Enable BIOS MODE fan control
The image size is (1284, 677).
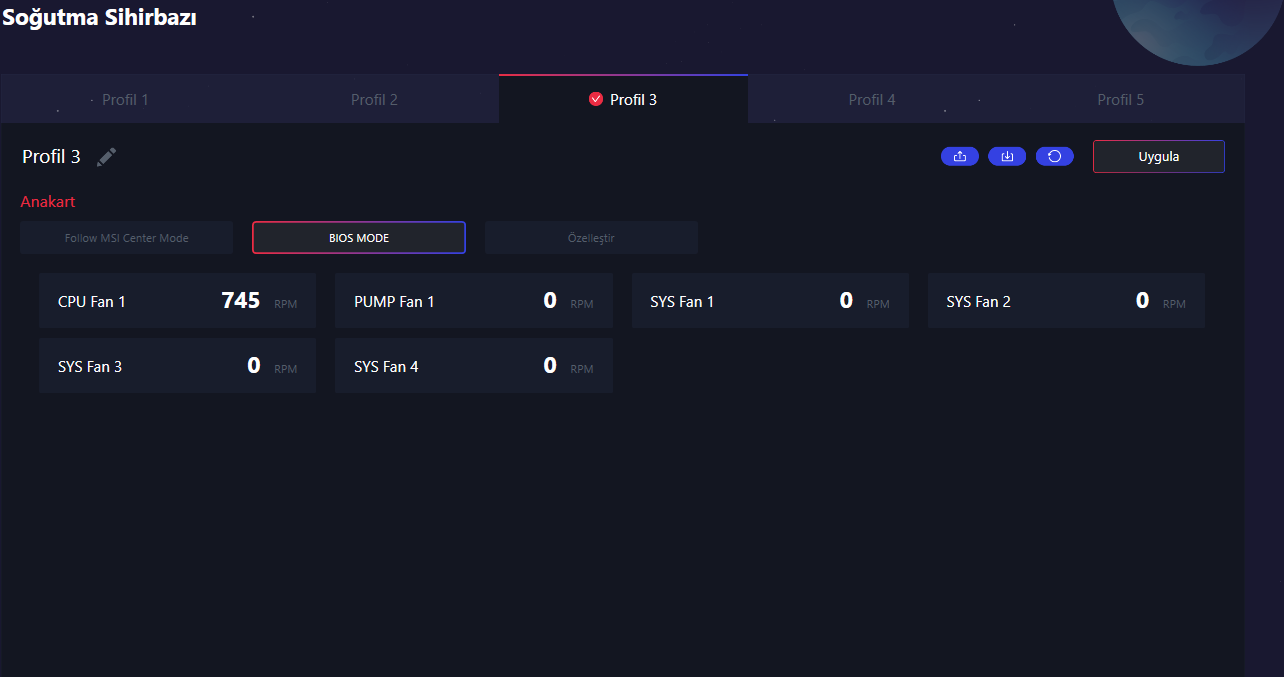[x=359, y=238]
